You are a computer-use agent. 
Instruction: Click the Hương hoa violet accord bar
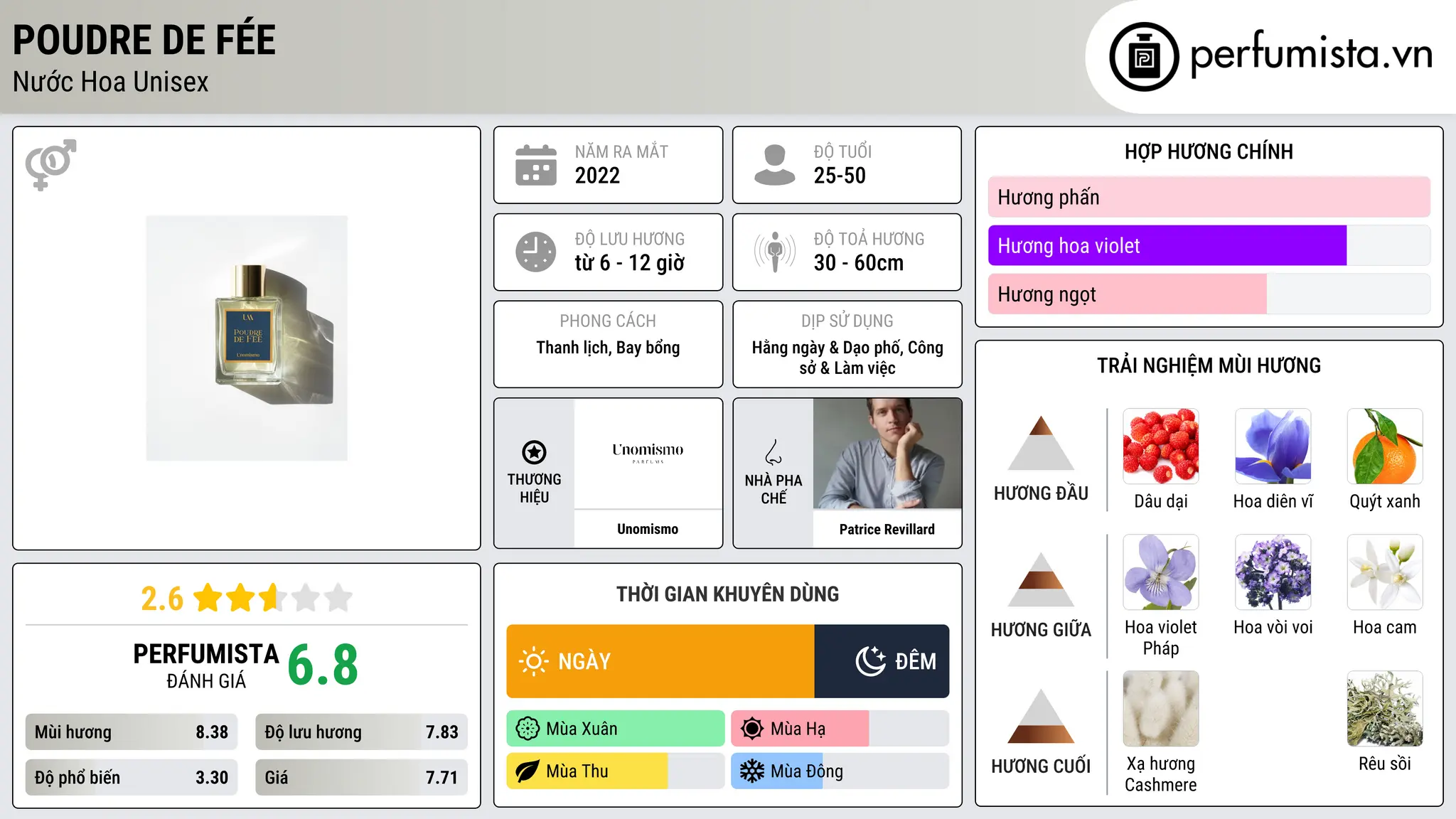click(x=1209, y=246)
